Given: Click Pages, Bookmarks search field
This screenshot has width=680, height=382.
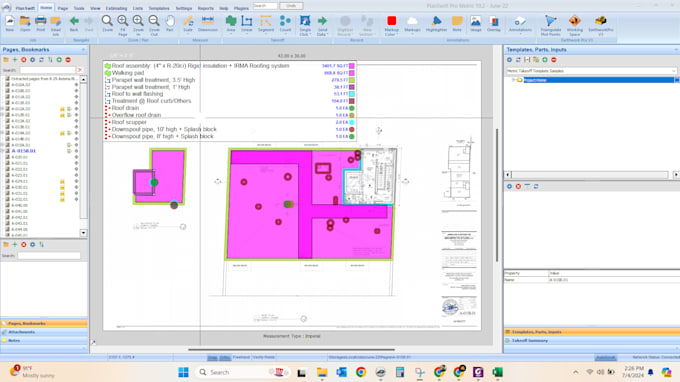Looking at the screenshot, I should [47, 70].
